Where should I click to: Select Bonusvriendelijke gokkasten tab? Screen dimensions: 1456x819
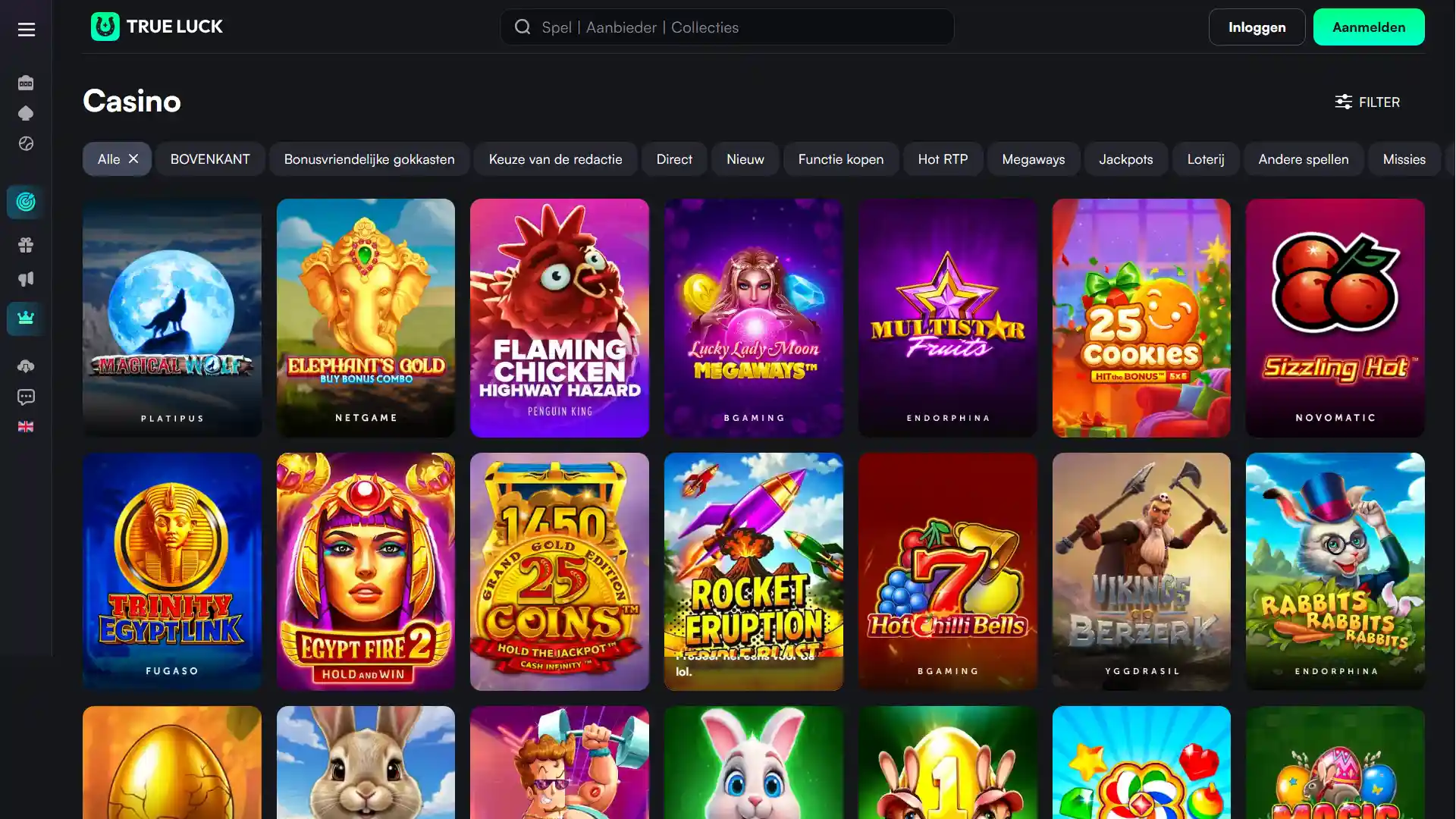click(x=369, y=159)
